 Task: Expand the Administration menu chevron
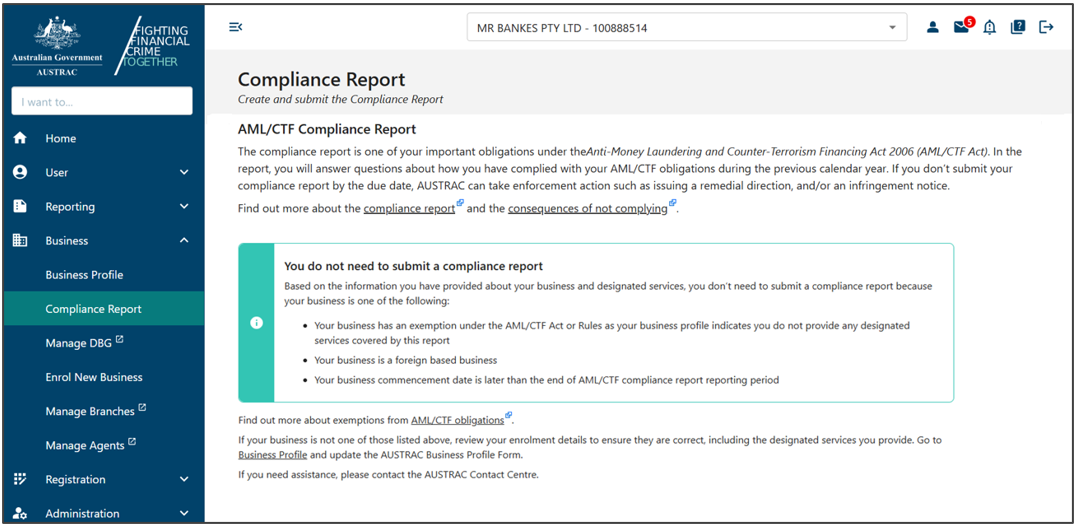coord(184,513)
